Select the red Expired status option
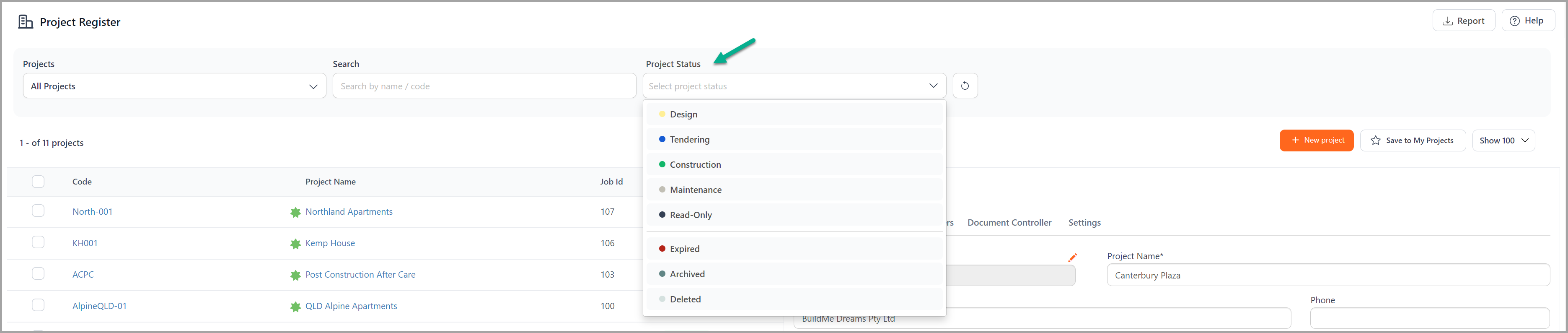The width and height of the screenshot is (1568, 333). [x=794, y=249]
